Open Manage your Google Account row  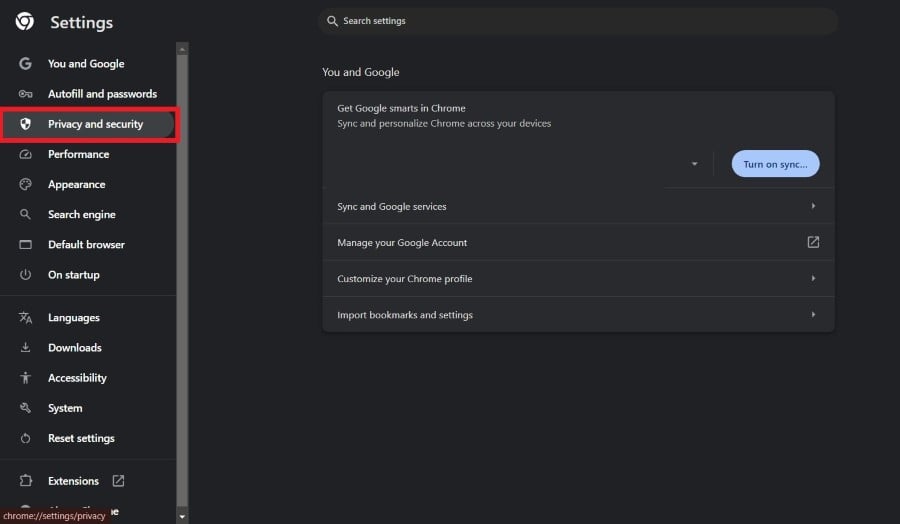pos(578,242)
